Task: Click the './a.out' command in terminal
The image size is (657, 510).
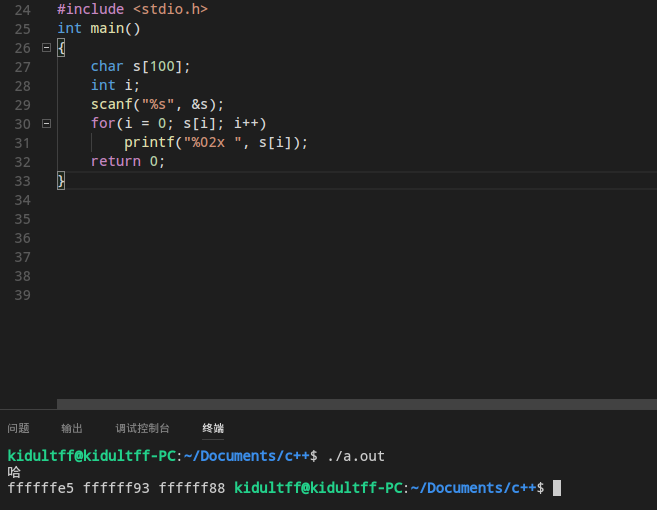Action: point(356,456)
